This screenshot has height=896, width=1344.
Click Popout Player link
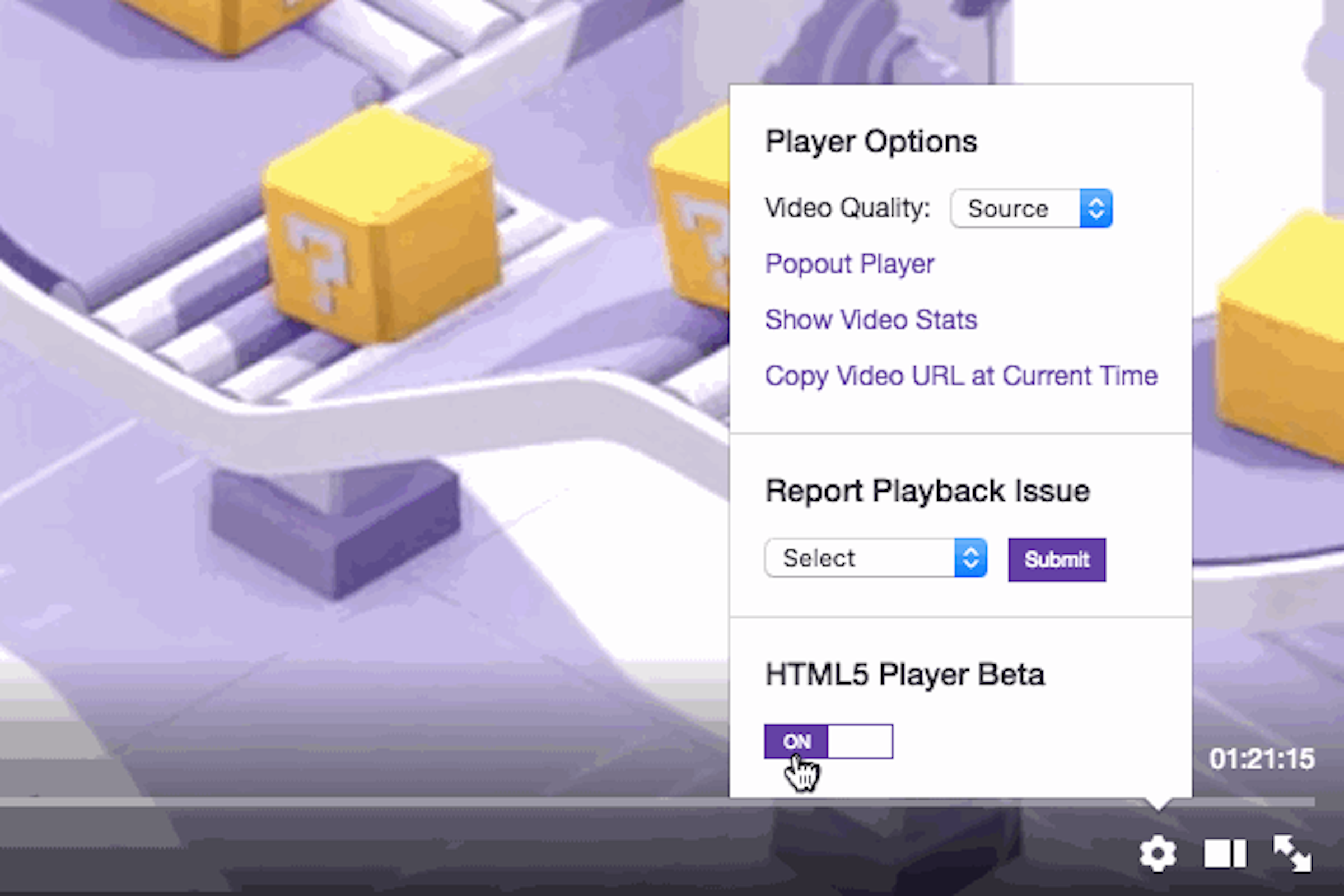coord(850,263)
